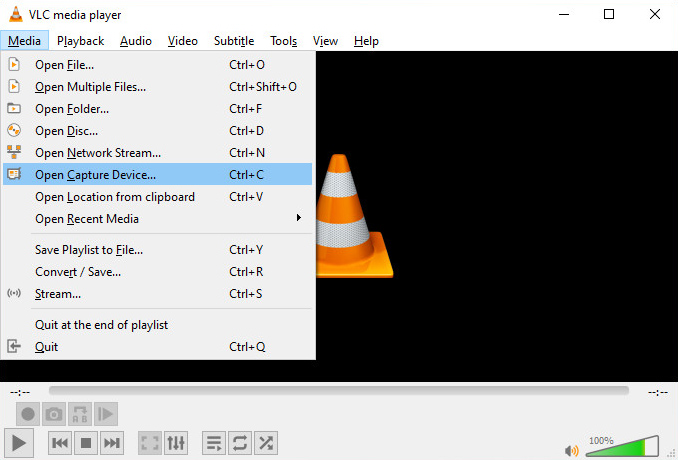Adjust the volume slider at 100%
This screenshot has height=460, width=678.
click(x=622, y=446)
